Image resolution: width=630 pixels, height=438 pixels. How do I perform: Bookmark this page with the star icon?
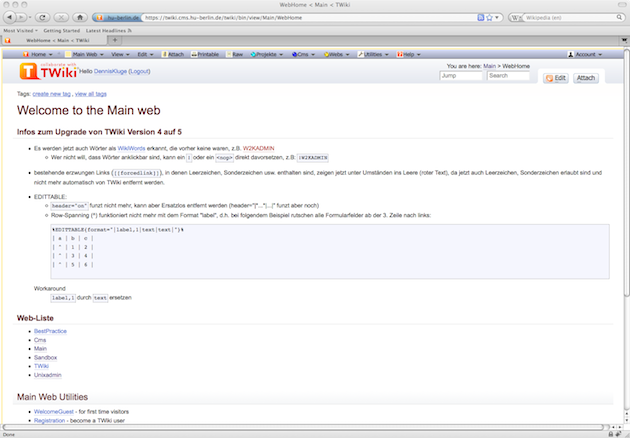[489, 17]
